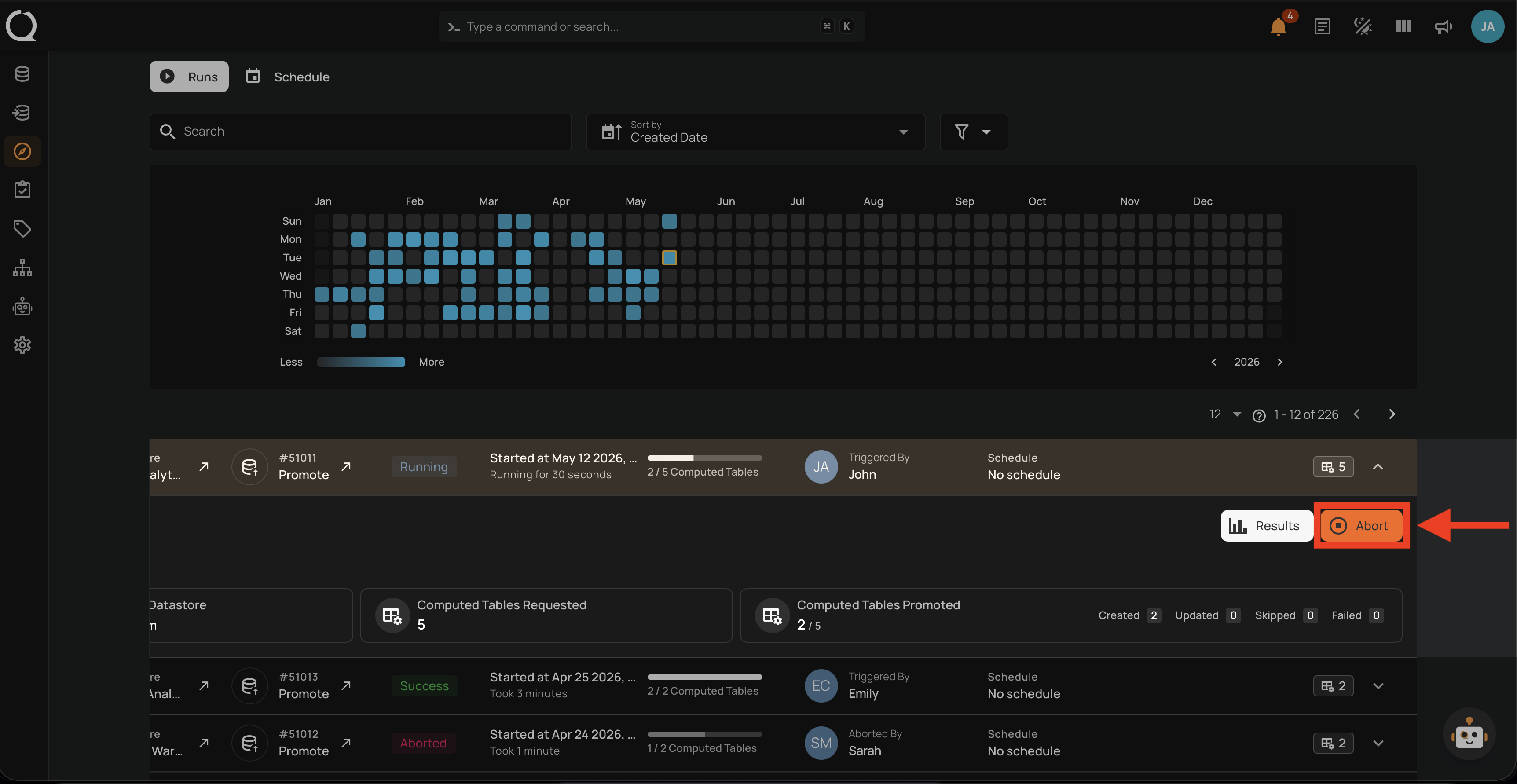Click the Computed Tables Requested card icon
The image size is (1517, 784).
point(392,615)
